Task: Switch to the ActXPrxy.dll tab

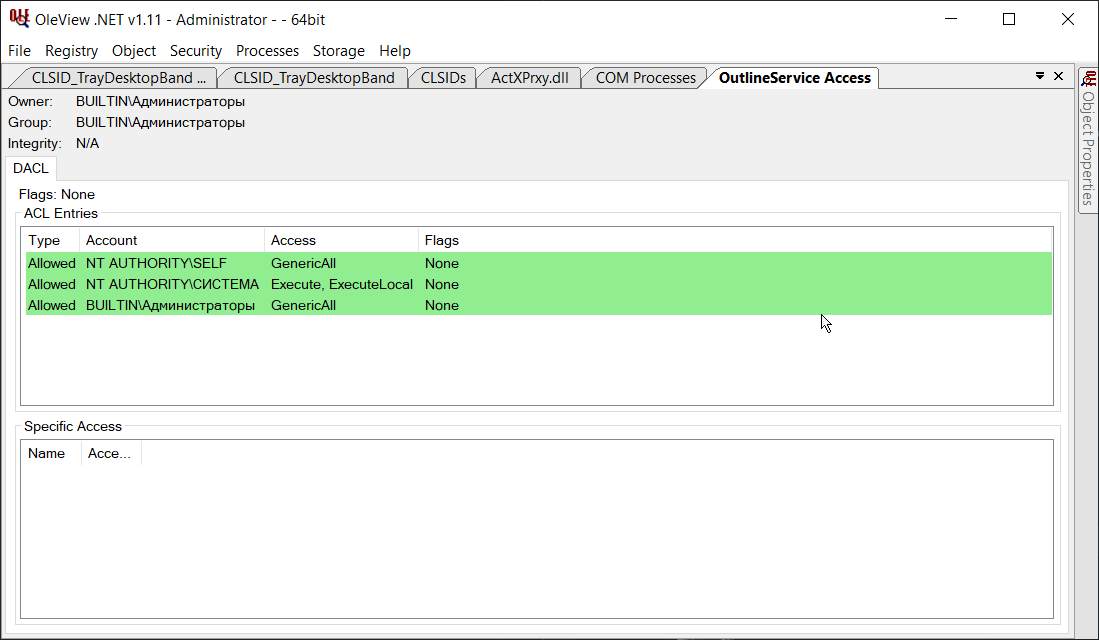Action: tap(529, 78)
